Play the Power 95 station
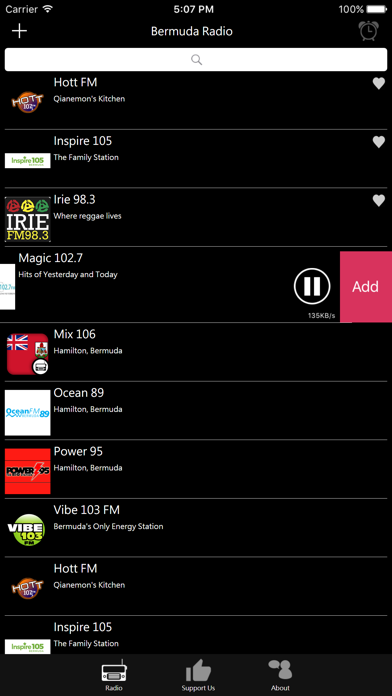 [196, 469]
